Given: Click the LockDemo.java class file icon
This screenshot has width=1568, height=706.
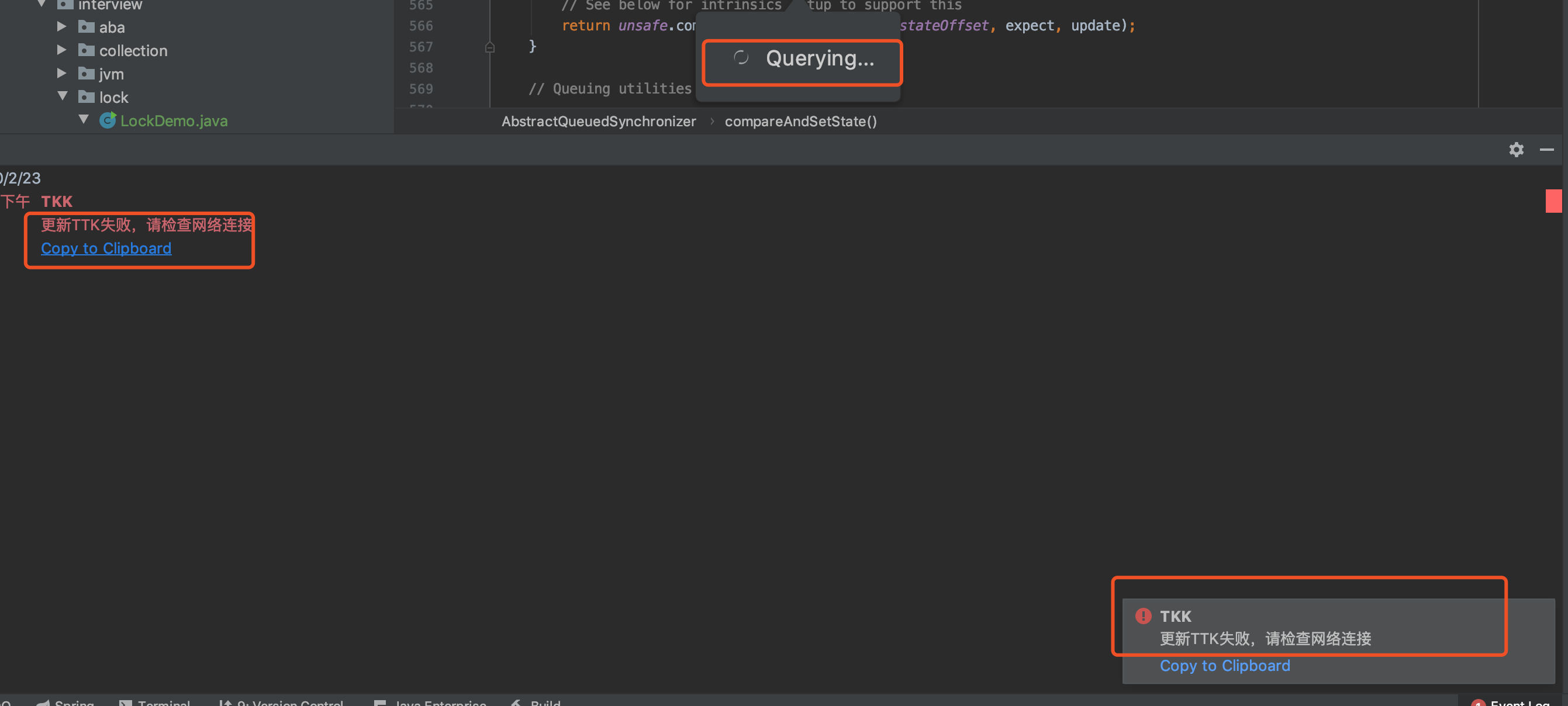Looking at the screenshot, I should 108,120.
